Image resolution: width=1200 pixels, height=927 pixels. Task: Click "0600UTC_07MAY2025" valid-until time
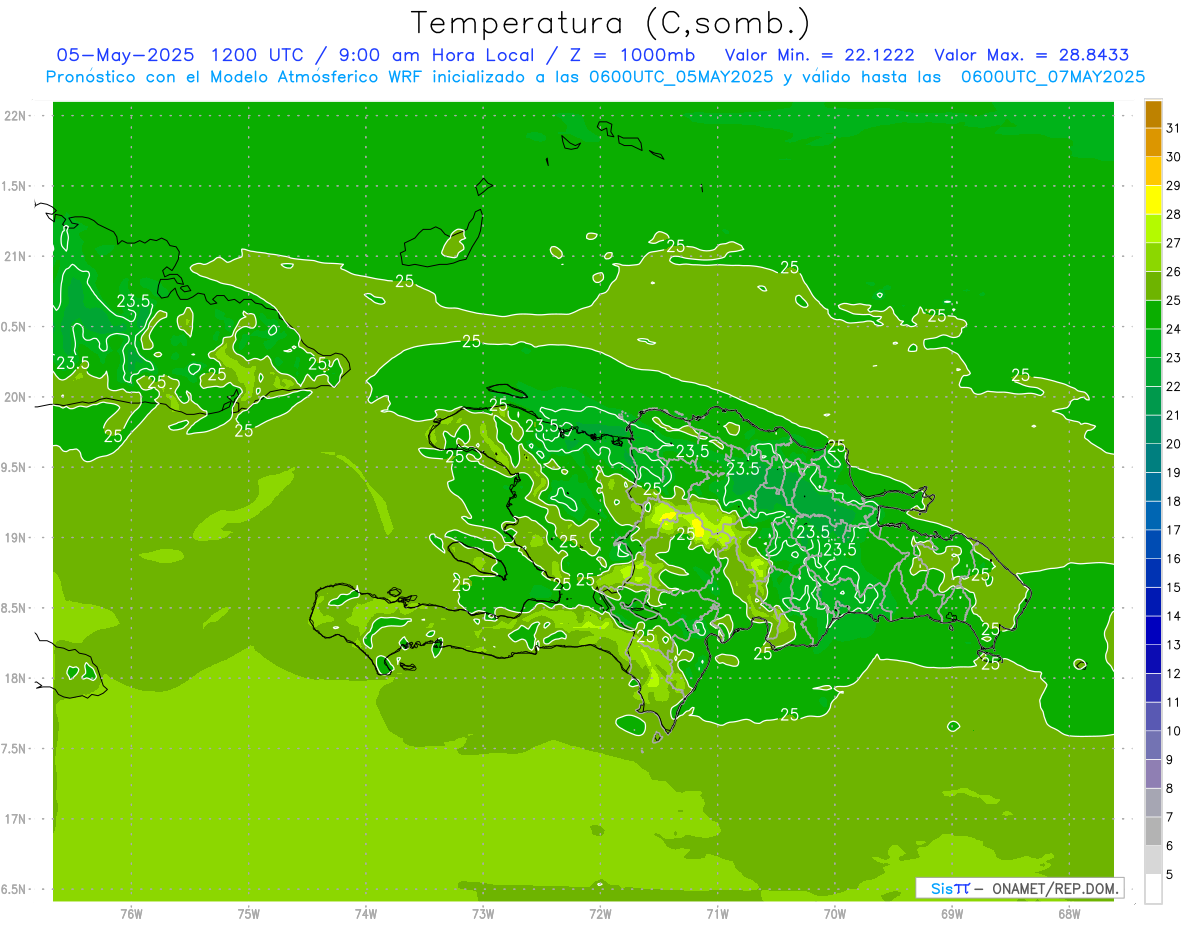1053,76
